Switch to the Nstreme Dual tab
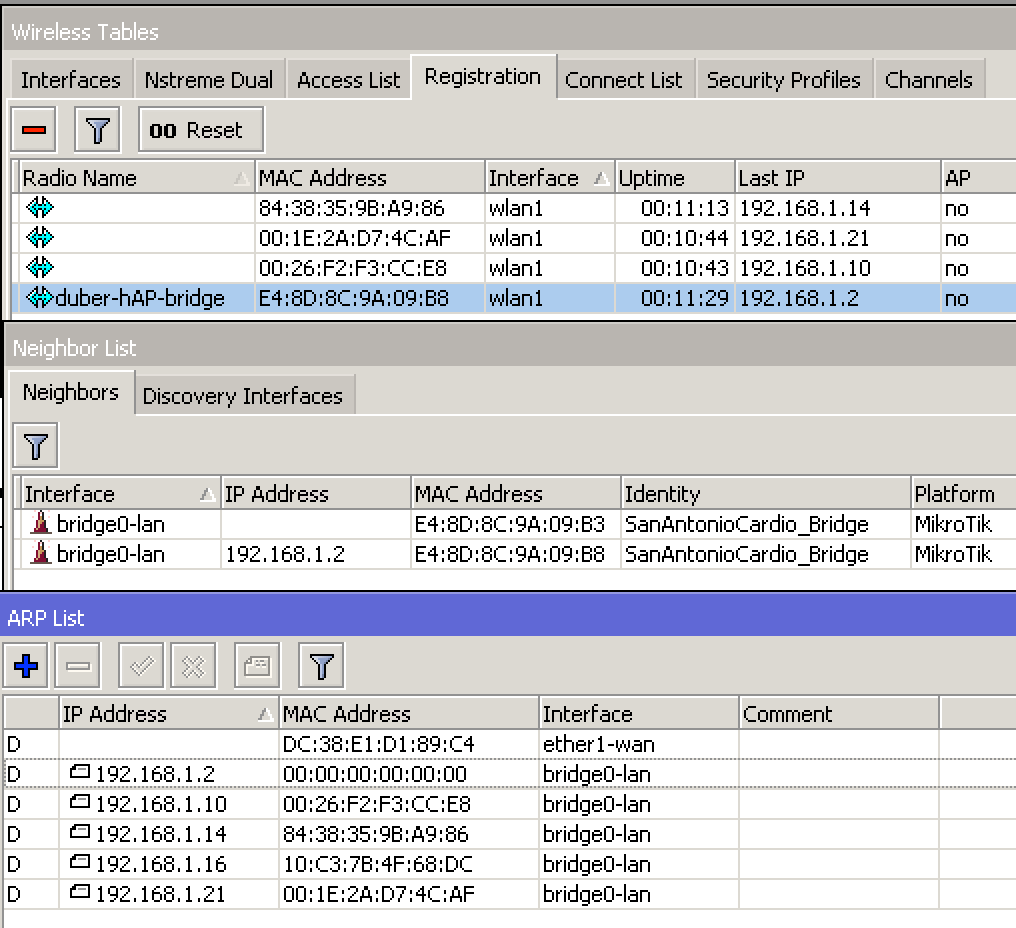Screen dimensions: 1016x928 point(209,80)
